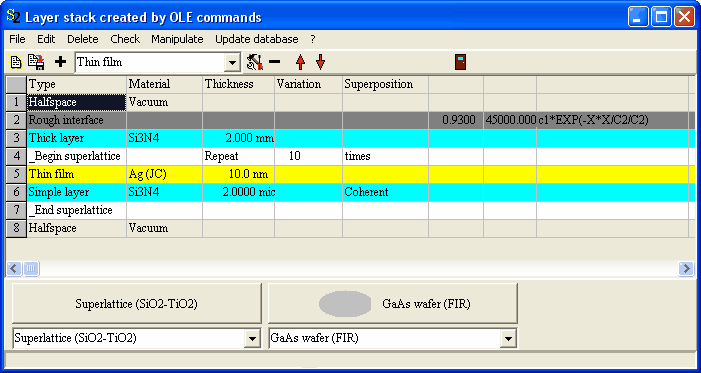
Task: Select row header 6 of Simple layer
Action: pos(16,192)
